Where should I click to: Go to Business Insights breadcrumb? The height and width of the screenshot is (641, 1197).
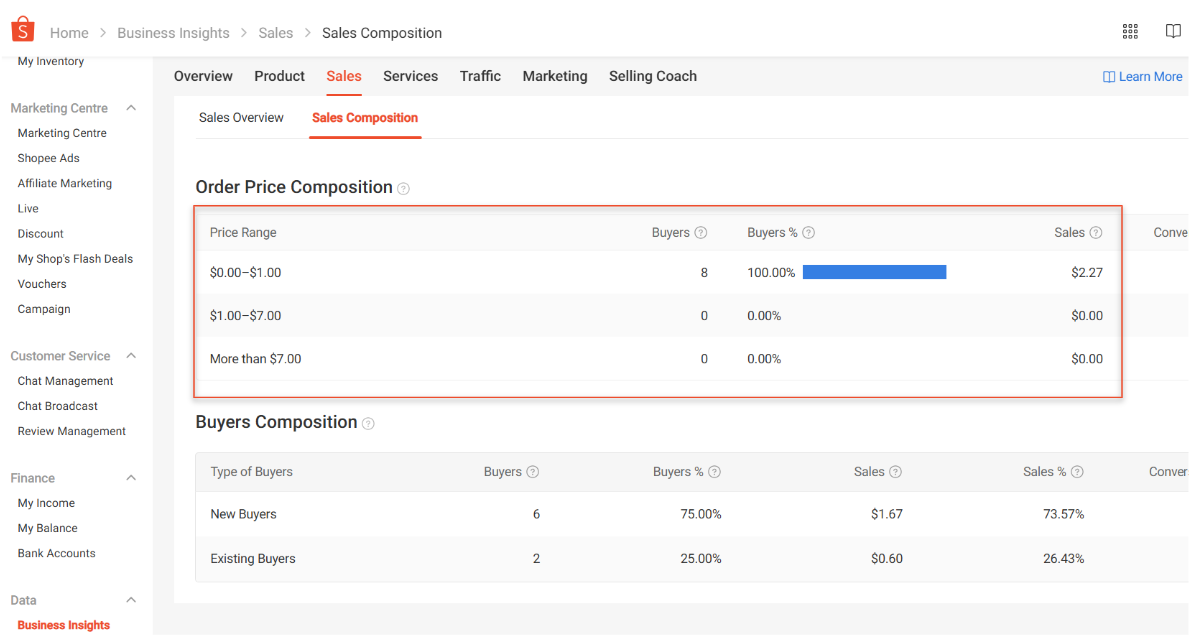click(x=173, y=33)
